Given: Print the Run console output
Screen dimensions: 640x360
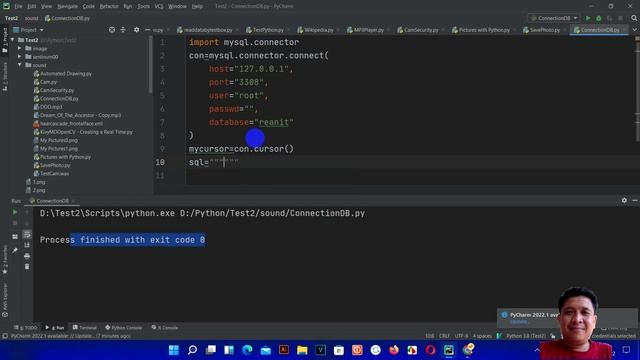Looking at the screenshot, I should click(x=27, y=256).
